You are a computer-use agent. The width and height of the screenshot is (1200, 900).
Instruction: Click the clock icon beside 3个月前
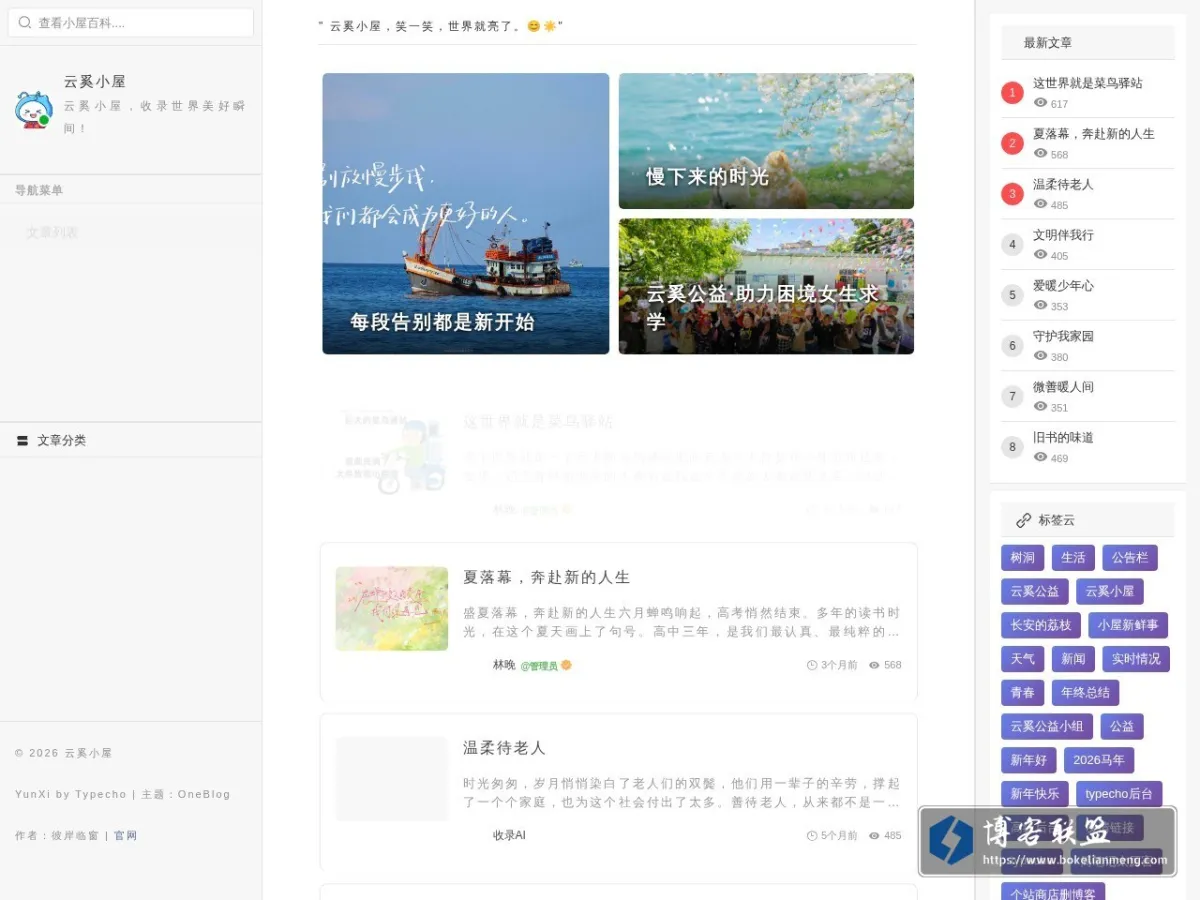(812, 665)
